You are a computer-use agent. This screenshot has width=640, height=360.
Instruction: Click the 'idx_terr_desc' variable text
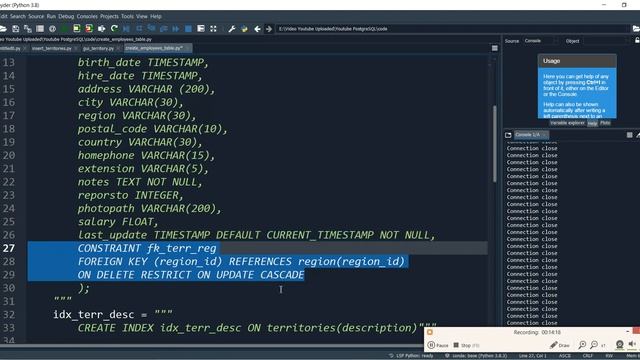[x=93, y=315]
